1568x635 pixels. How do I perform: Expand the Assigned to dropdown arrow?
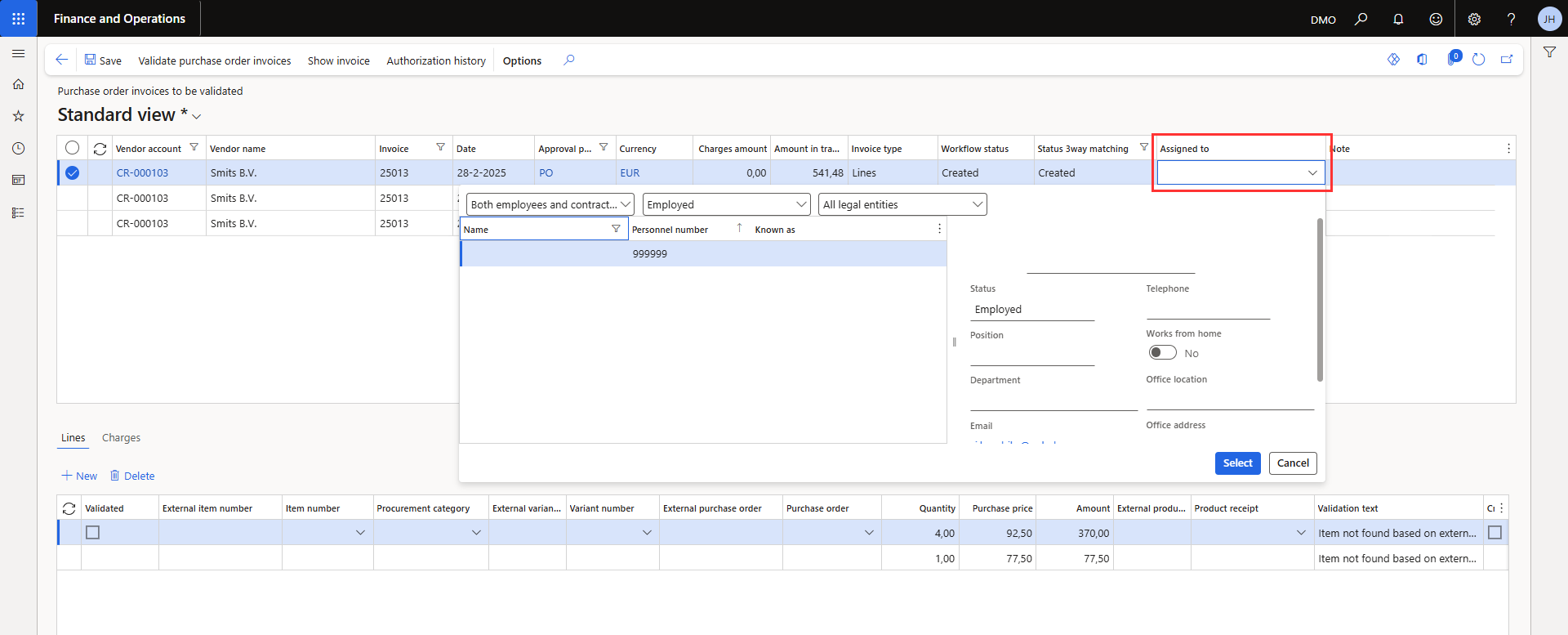(1312, 172)
